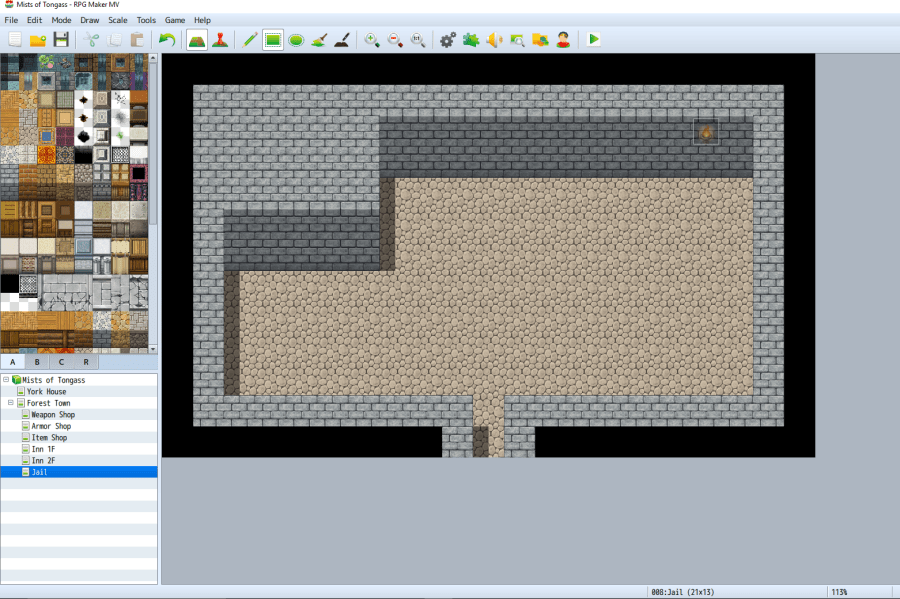Switch to Event editing mode
This screenshot has width=900, height=599.
click(220, 40)
